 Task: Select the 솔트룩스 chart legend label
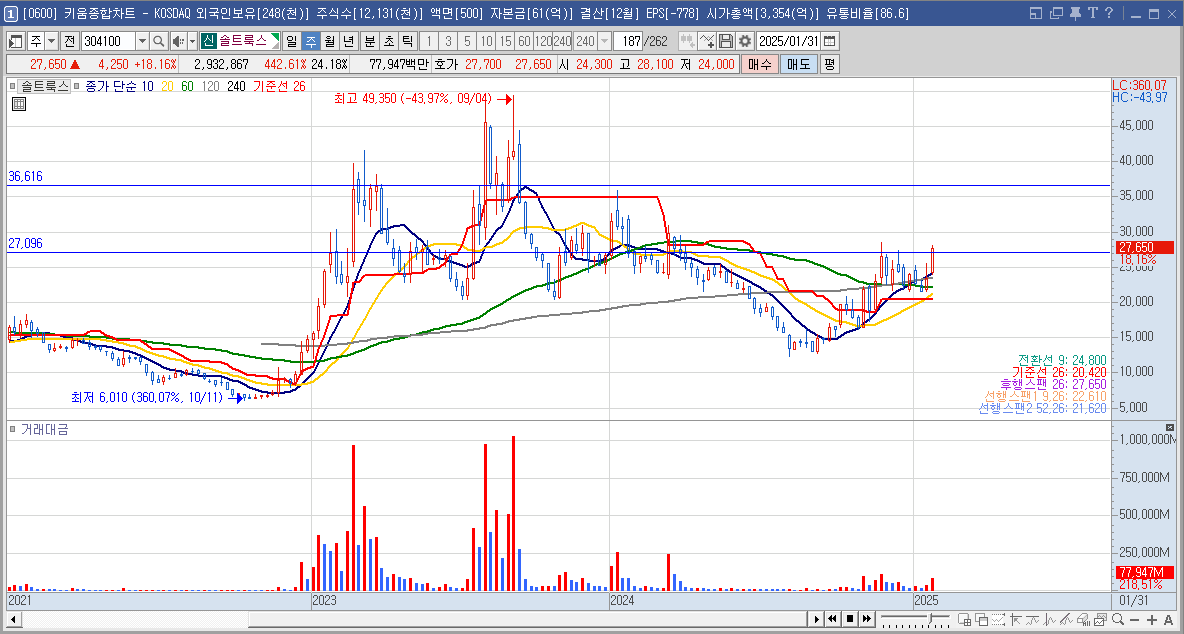pyautogui.click(x=45, y=86)
